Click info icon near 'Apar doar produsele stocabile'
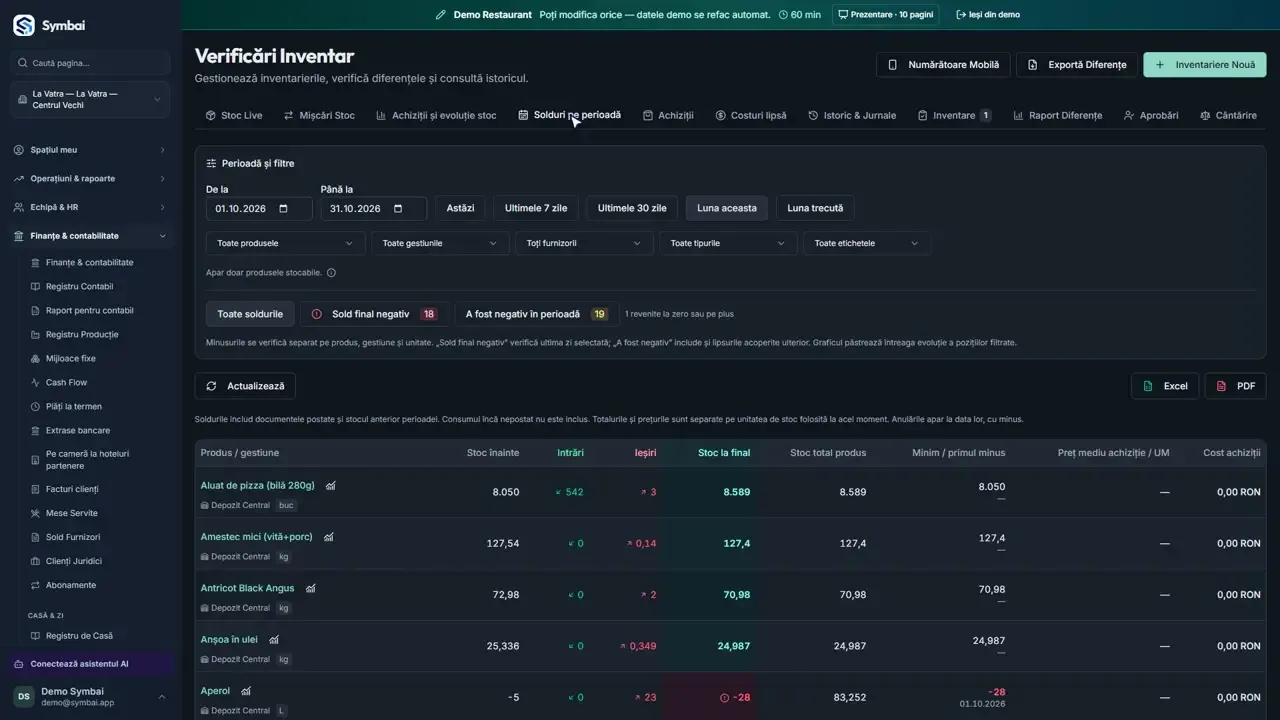 (x=331, y=272)
